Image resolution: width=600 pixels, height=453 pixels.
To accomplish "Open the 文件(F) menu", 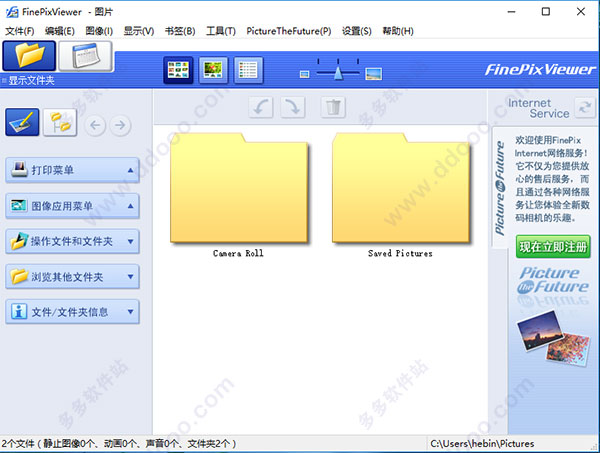I will (x=20, y=31).
